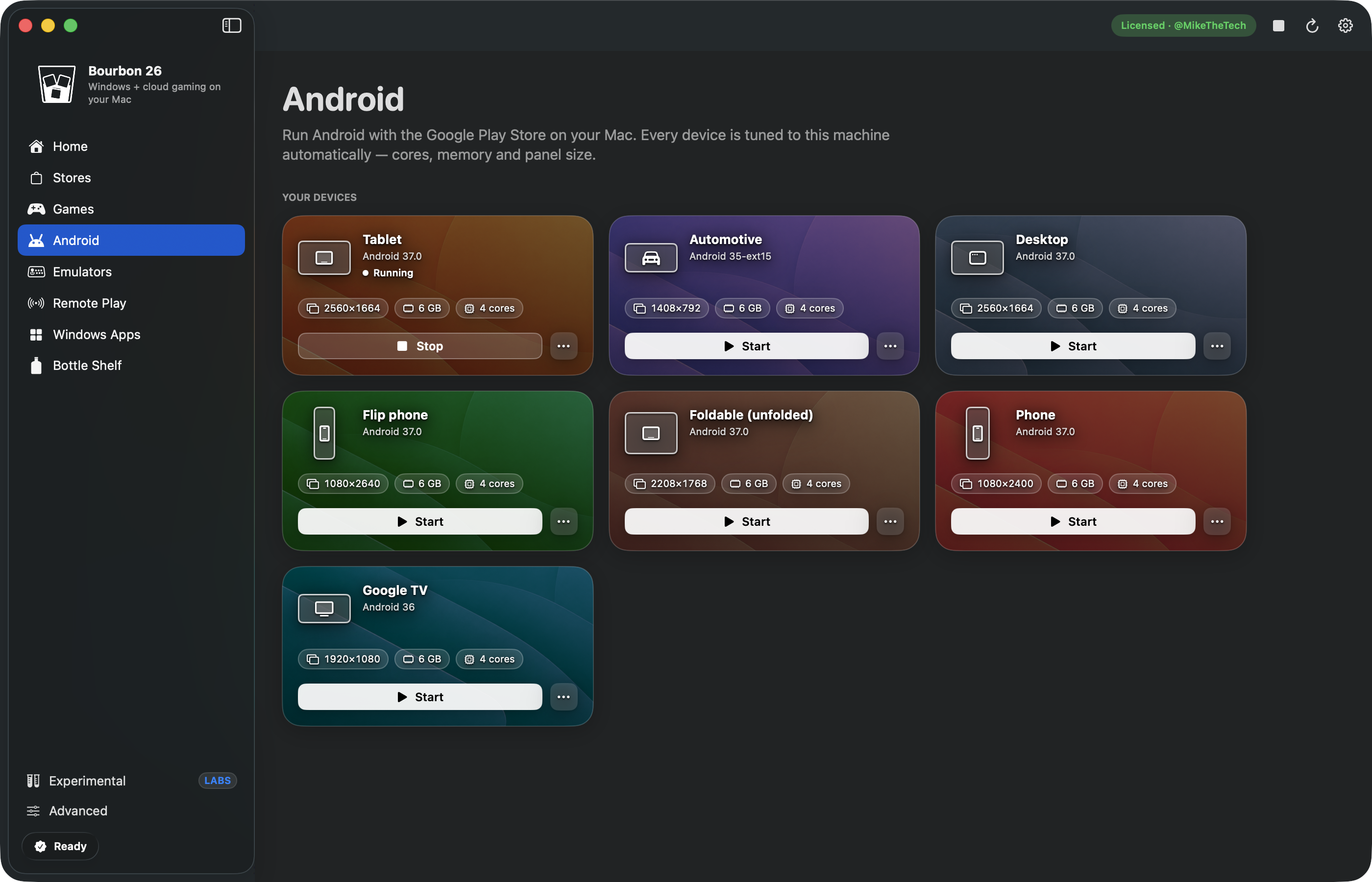This screenshot has height=882, width=1372.
Task: Click the Flip phone device icon
Action: click(324, 433)
